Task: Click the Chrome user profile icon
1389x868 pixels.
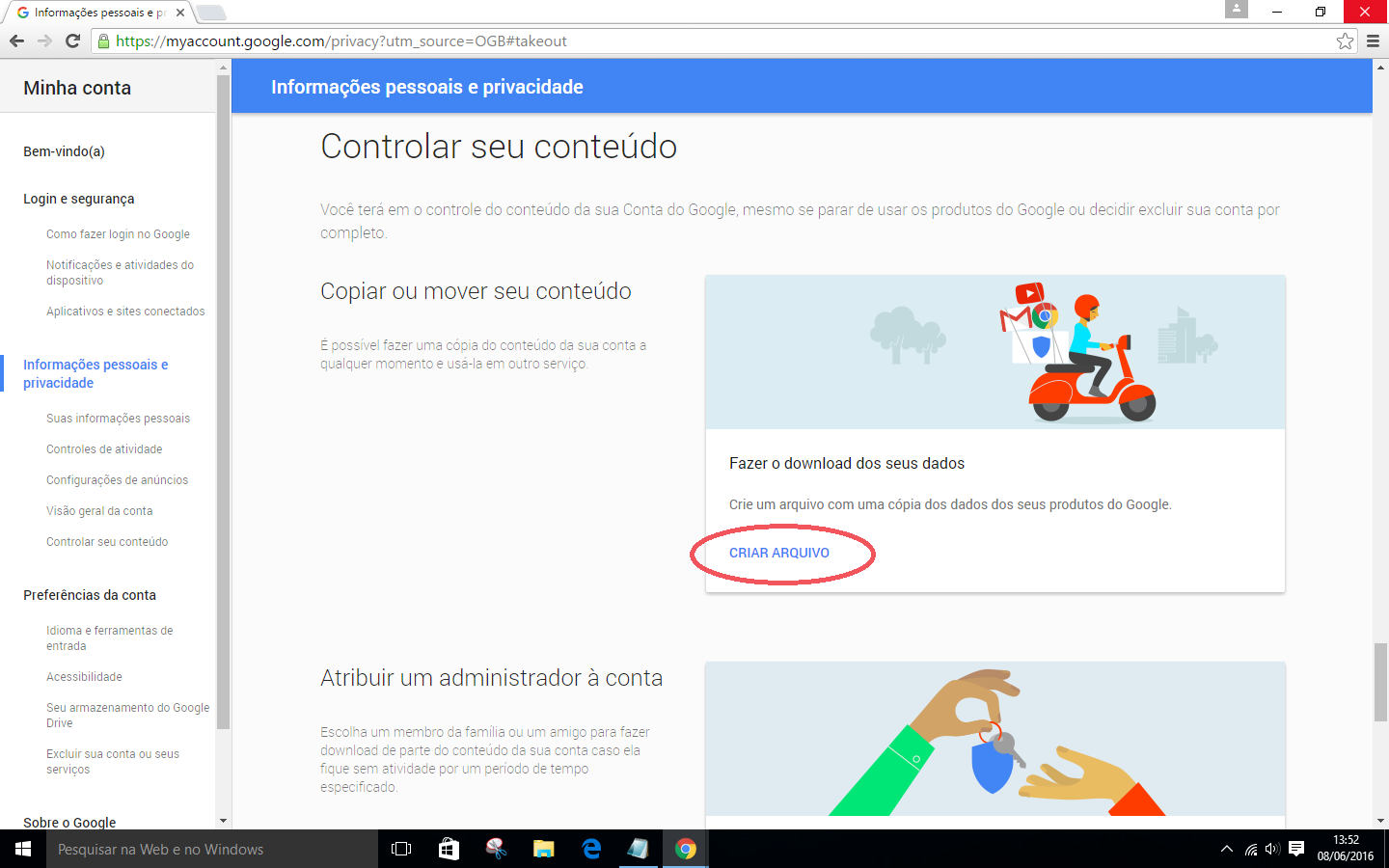Action: point(1236,9)
